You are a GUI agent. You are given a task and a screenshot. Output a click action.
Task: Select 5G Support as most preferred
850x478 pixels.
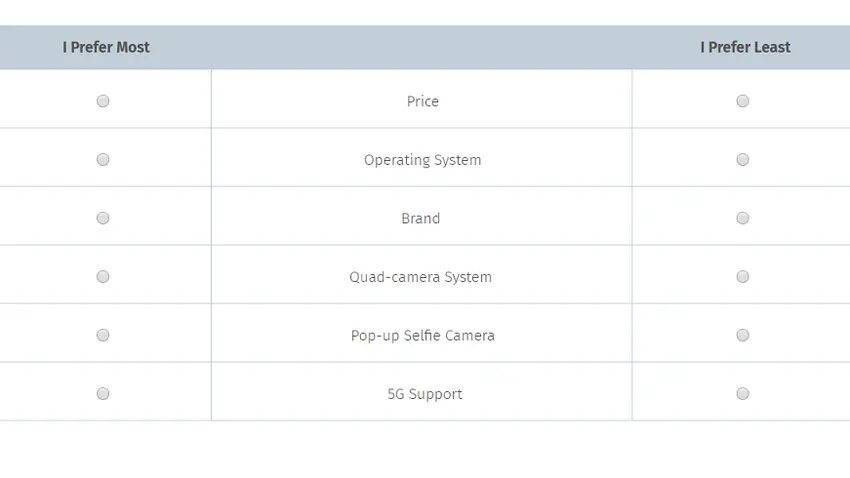103,394
